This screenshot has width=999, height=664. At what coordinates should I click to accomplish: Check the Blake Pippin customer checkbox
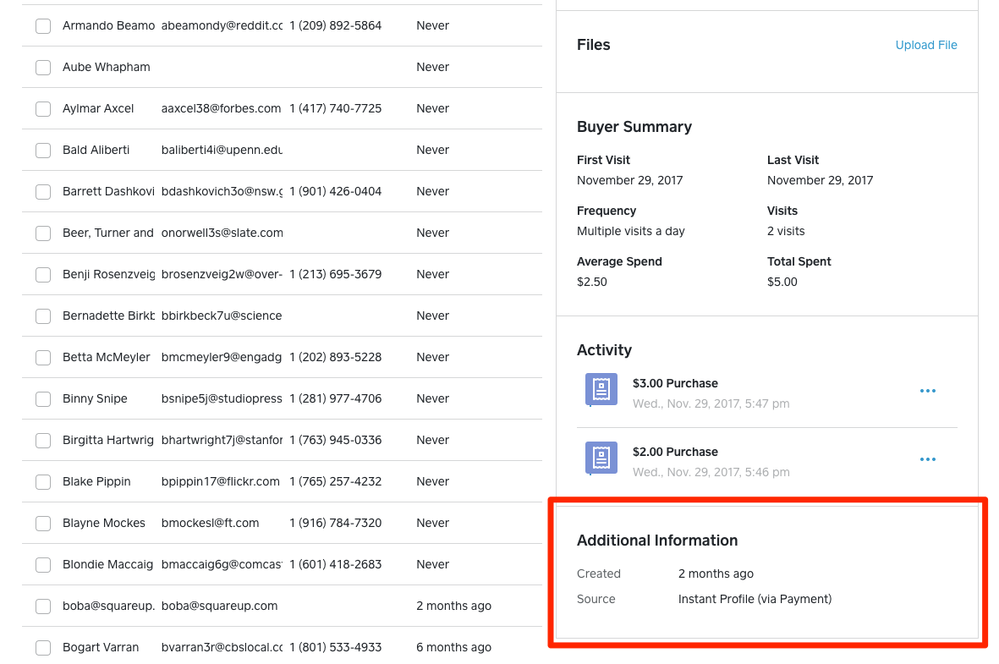(43, 482)
